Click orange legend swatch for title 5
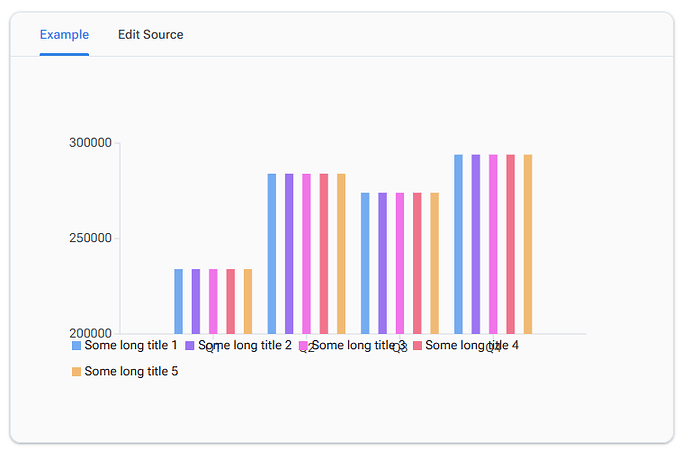This screenshot has height=459, width=690. (77, 372)
